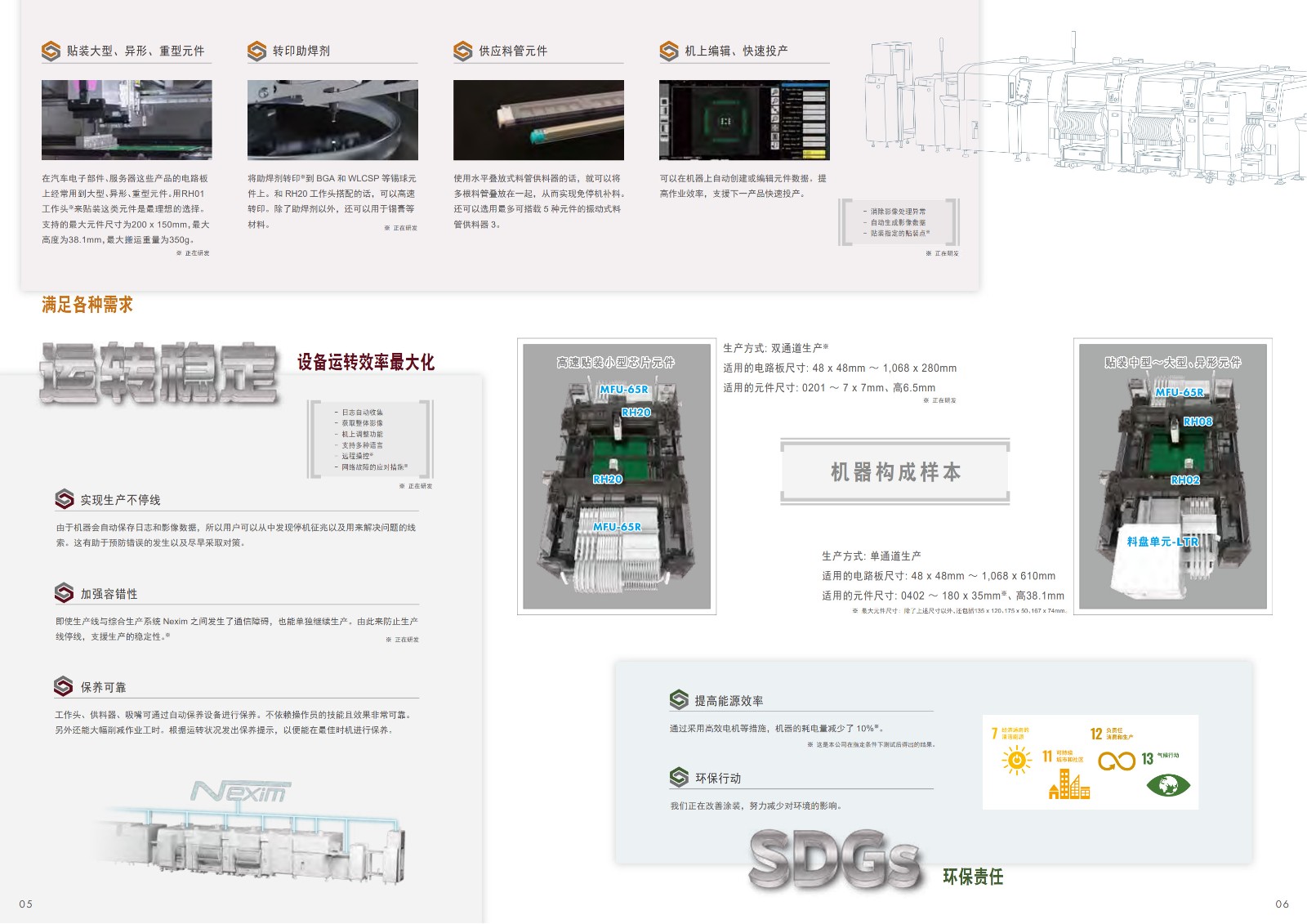Image resolution: width=1307 pixels, height=924 pixels.
Task: Open the large odd-shaped component placement photo
Action: click(127, 120)
